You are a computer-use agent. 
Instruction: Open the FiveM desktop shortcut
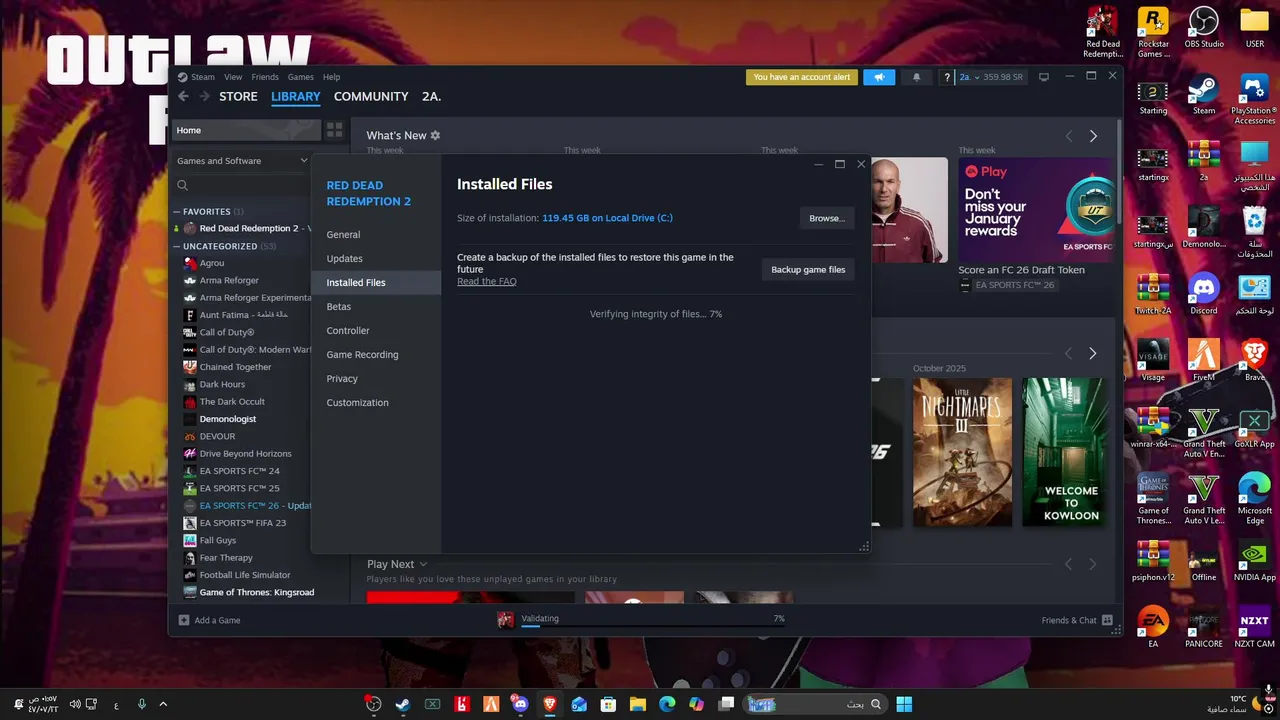pyautogui.click(x=1204, y=361)
